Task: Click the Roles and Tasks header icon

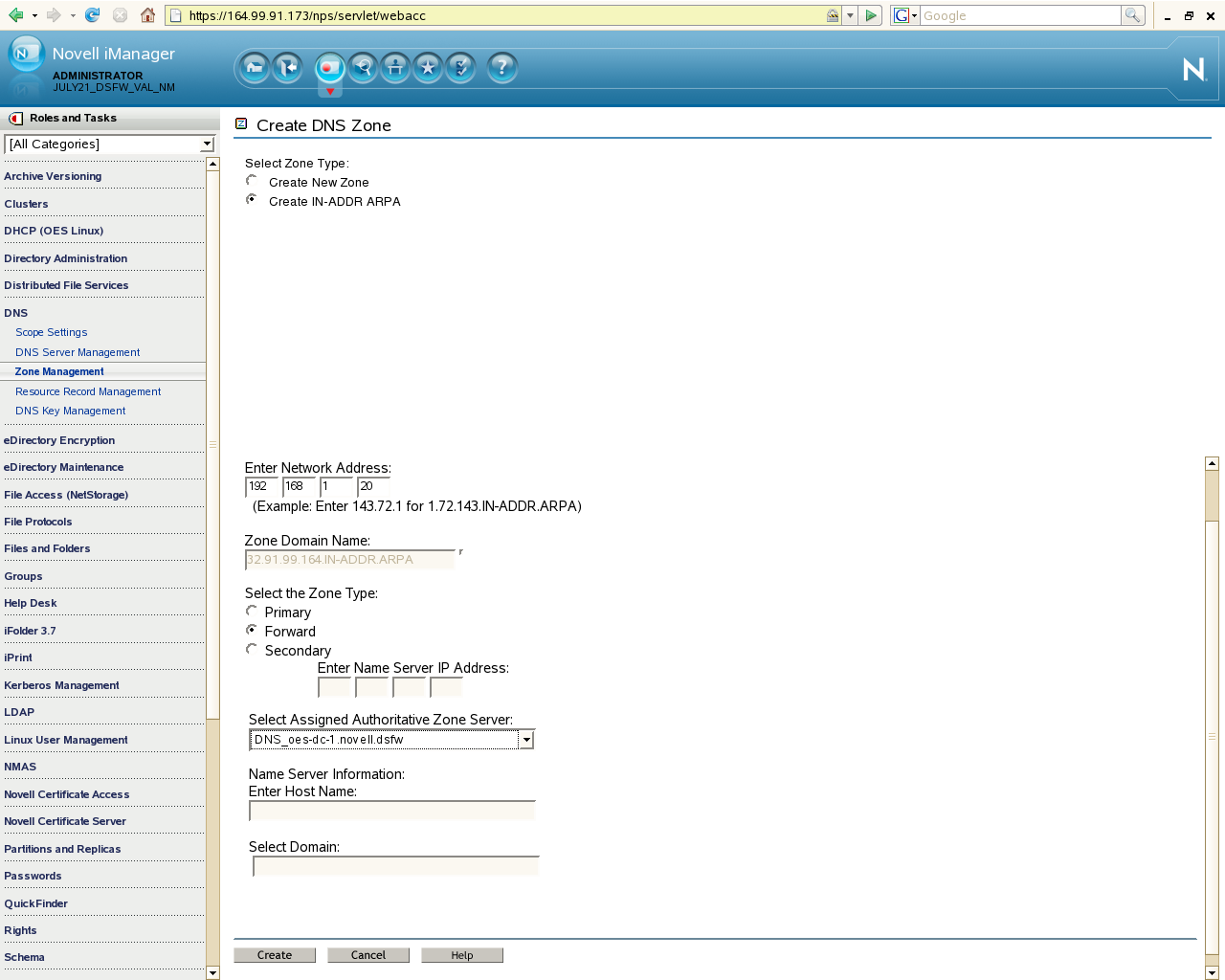Action: click(x=15, y=119)
